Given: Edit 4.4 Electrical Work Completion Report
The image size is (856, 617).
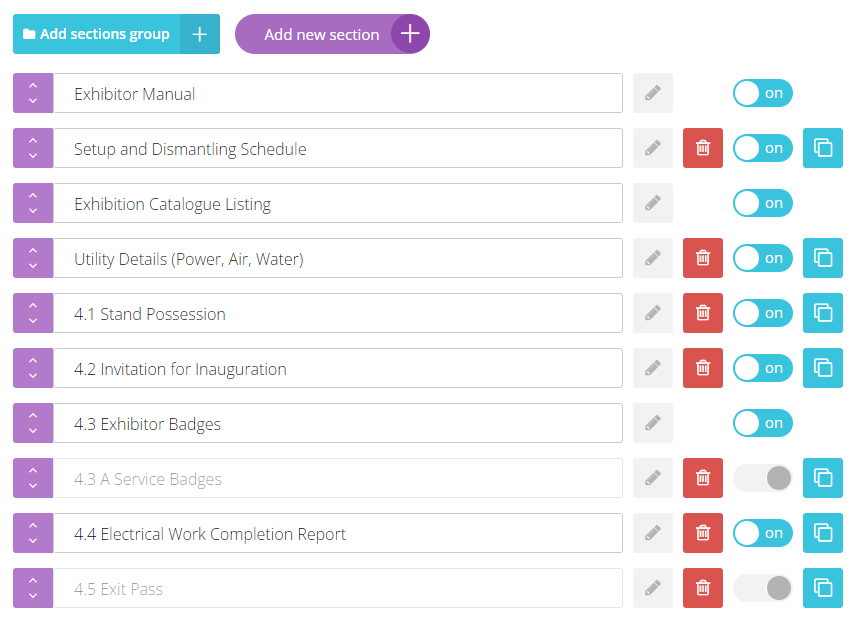Looking at the screenshot, I should pos(652,533).
